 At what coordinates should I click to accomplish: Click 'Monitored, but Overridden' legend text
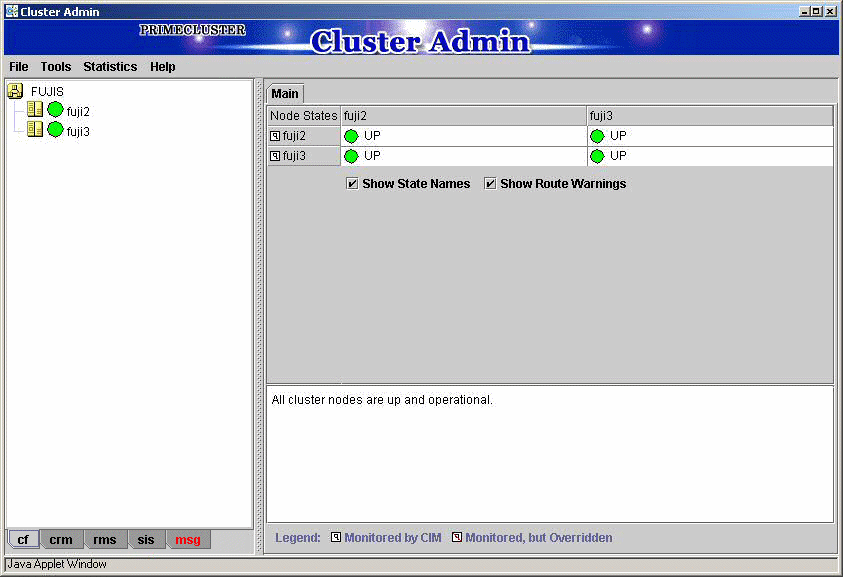539,538
